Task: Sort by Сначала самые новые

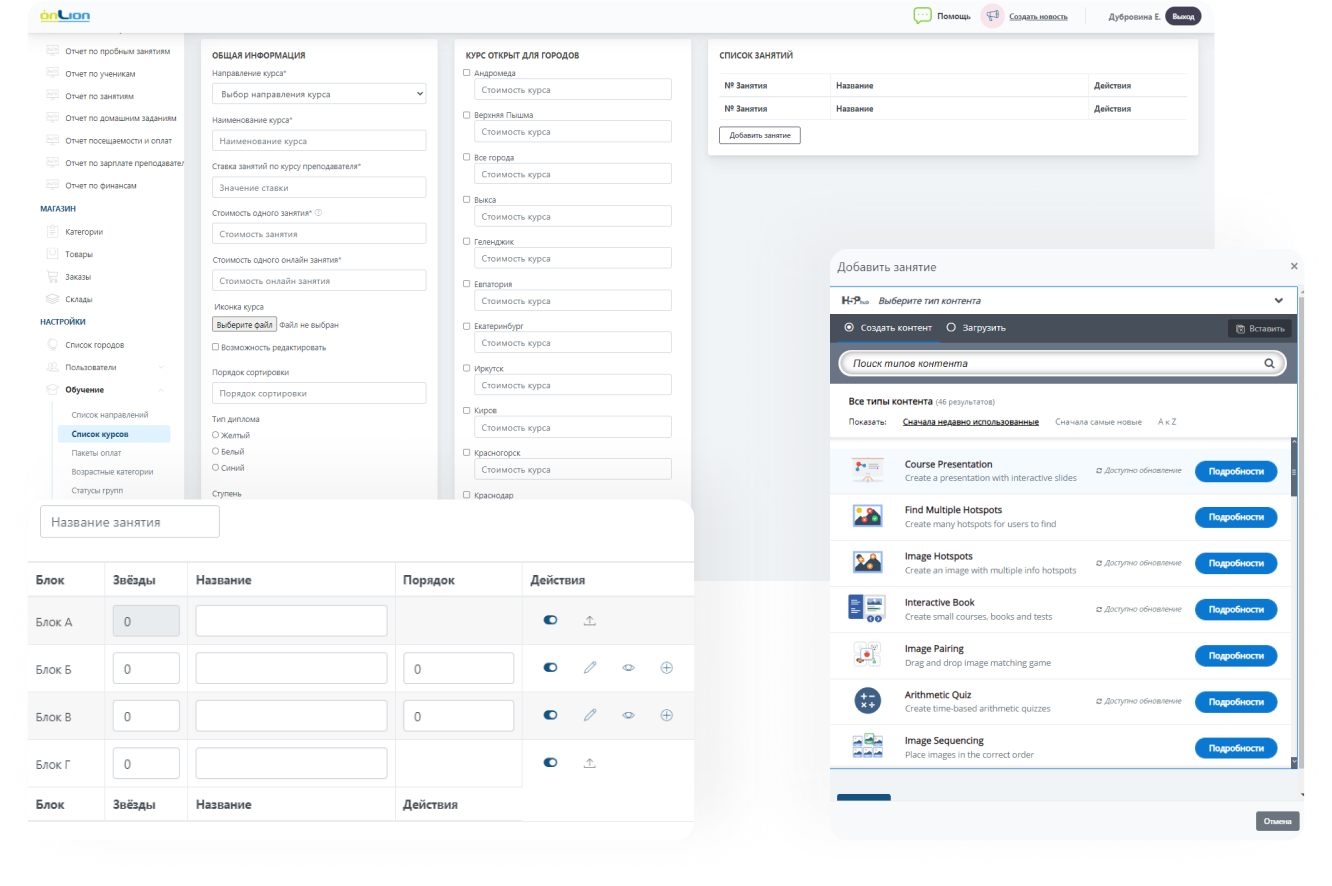Action: [x=1098, y=422]
